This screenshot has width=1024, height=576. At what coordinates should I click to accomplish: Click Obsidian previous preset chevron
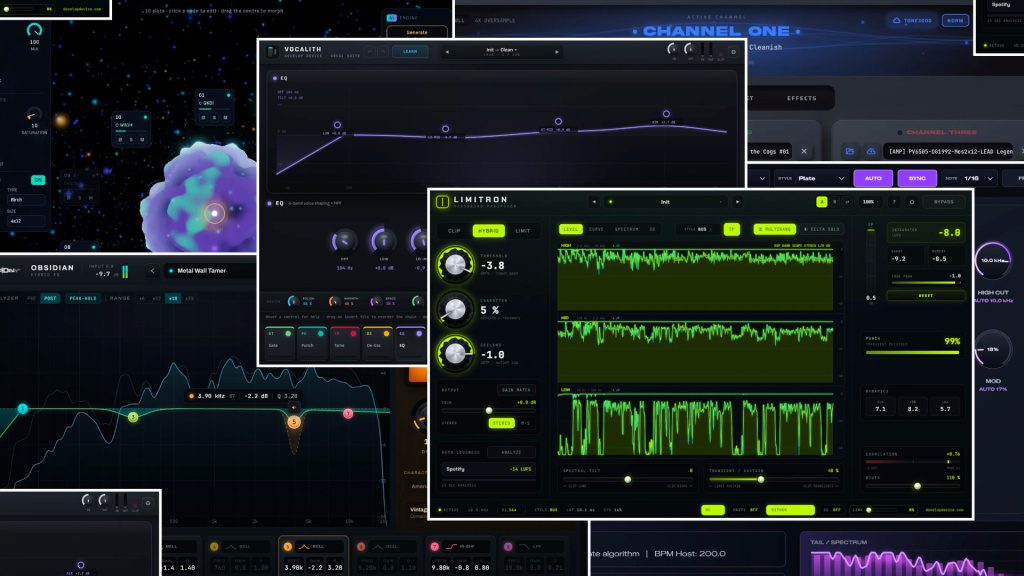[152, 270]
